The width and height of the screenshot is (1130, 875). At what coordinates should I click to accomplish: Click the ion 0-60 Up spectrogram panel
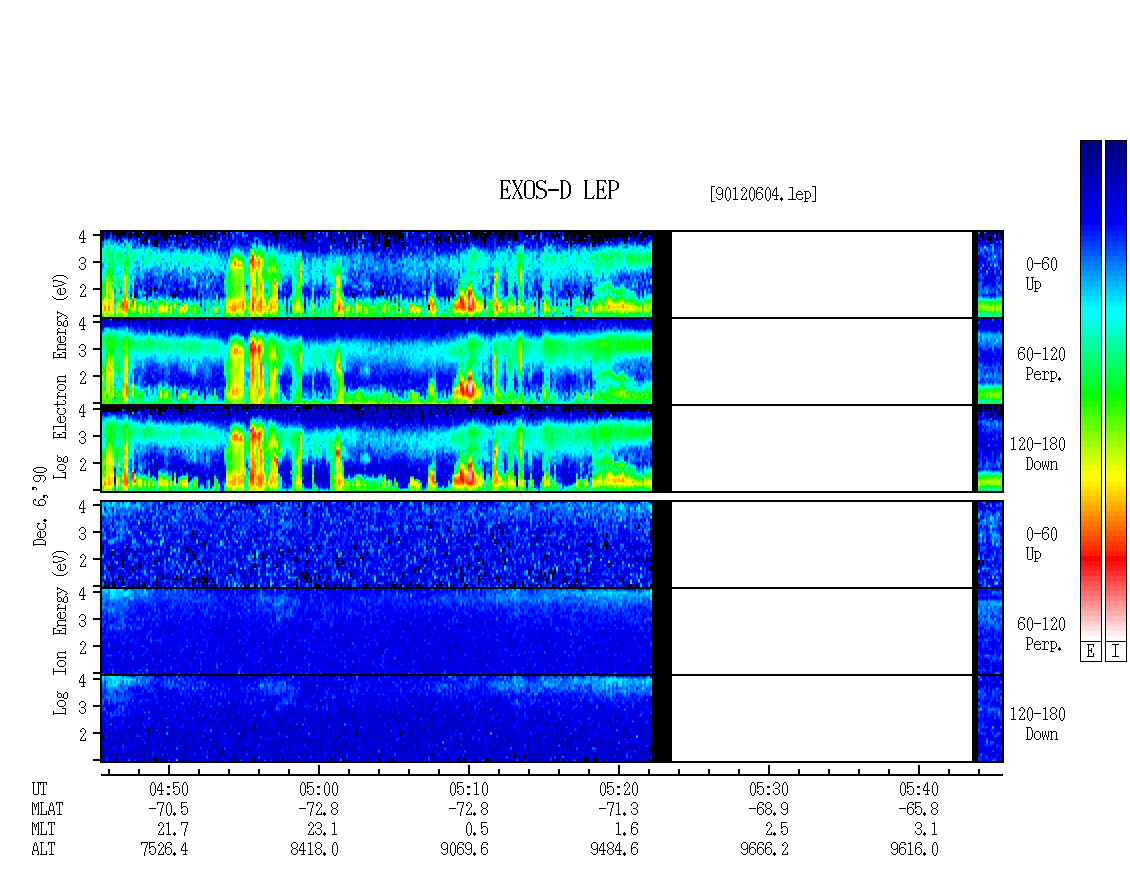[552, 544]
